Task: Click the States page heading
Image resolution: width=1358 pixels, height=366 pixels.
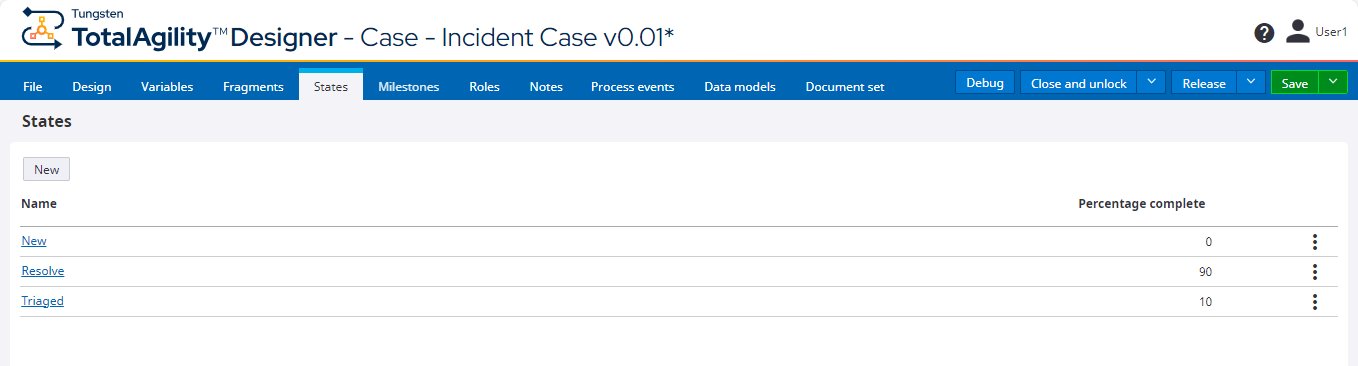Action: coord(47,122)
